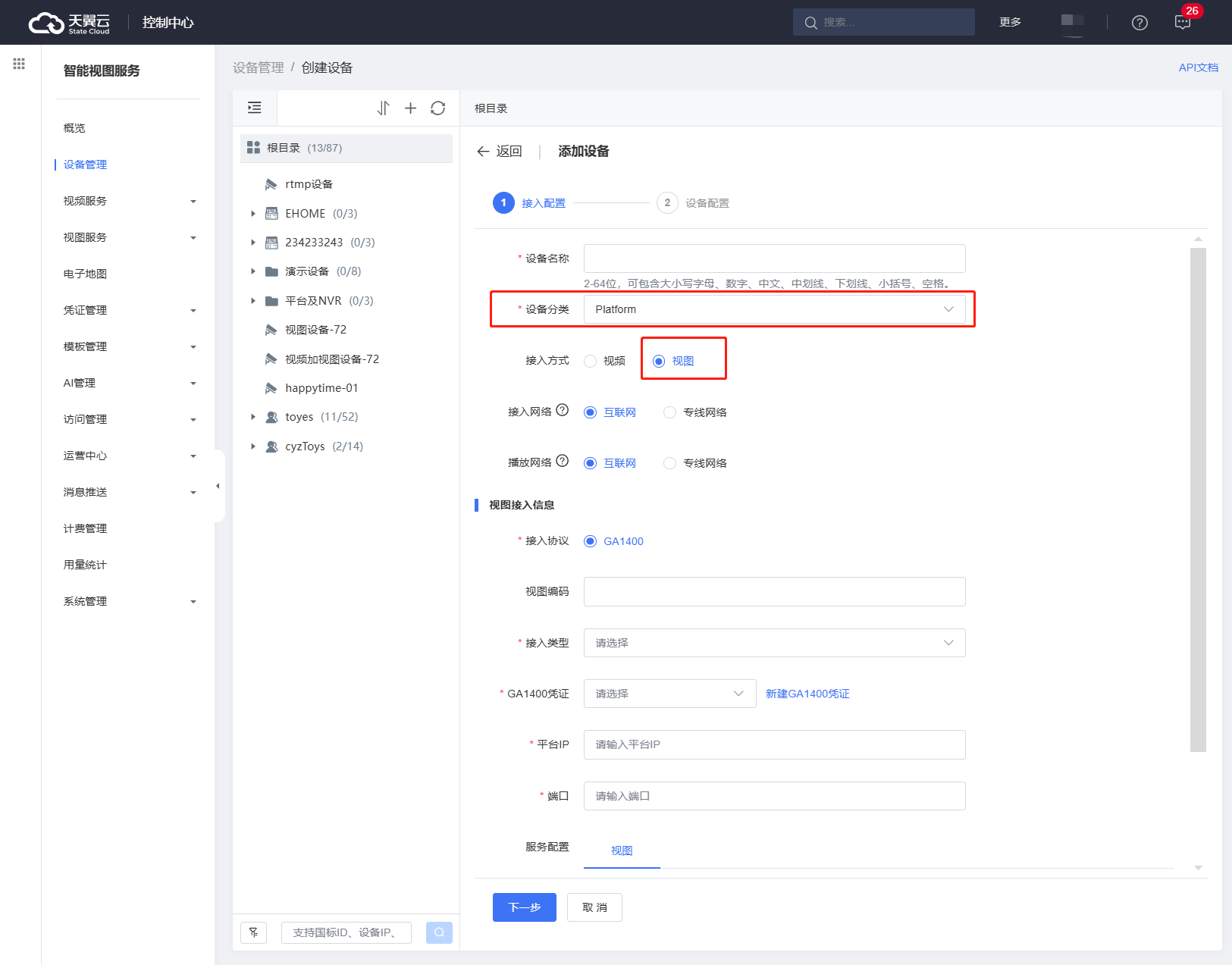Screen dimensions: 1232x965
Task: Expand the 凭证管理 sidebar menu
Action: [x=128, y=310]
